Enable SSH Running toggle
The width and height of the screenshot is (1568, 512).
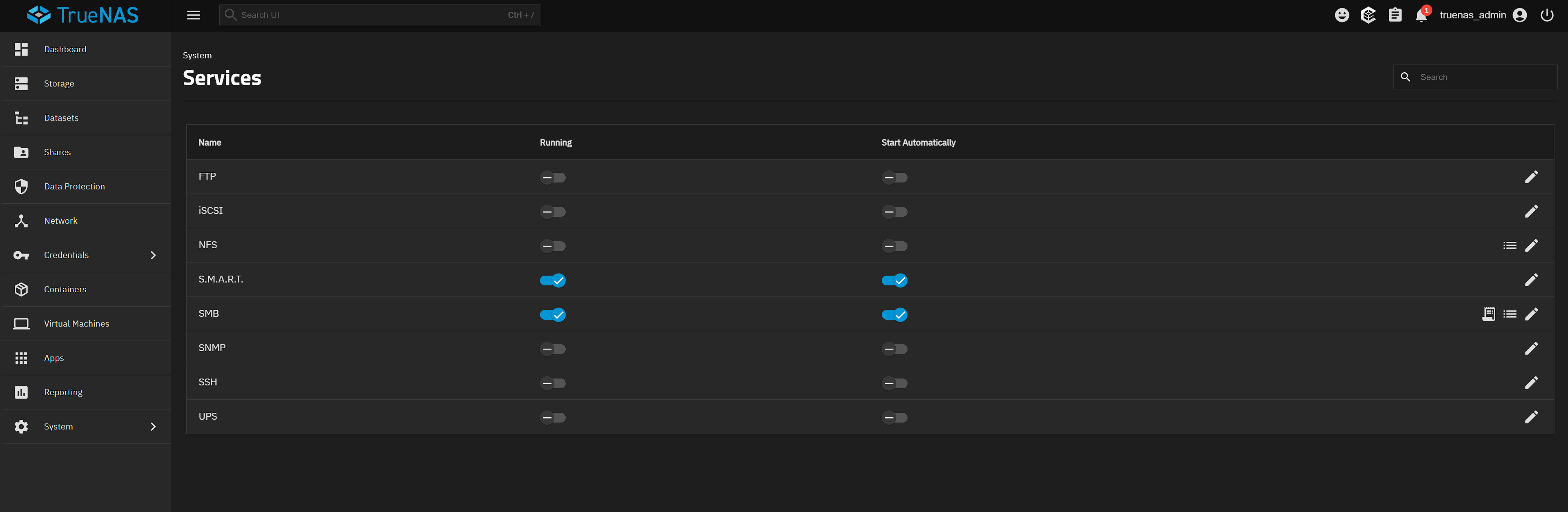pyautogui.click(x=553, y=383)
